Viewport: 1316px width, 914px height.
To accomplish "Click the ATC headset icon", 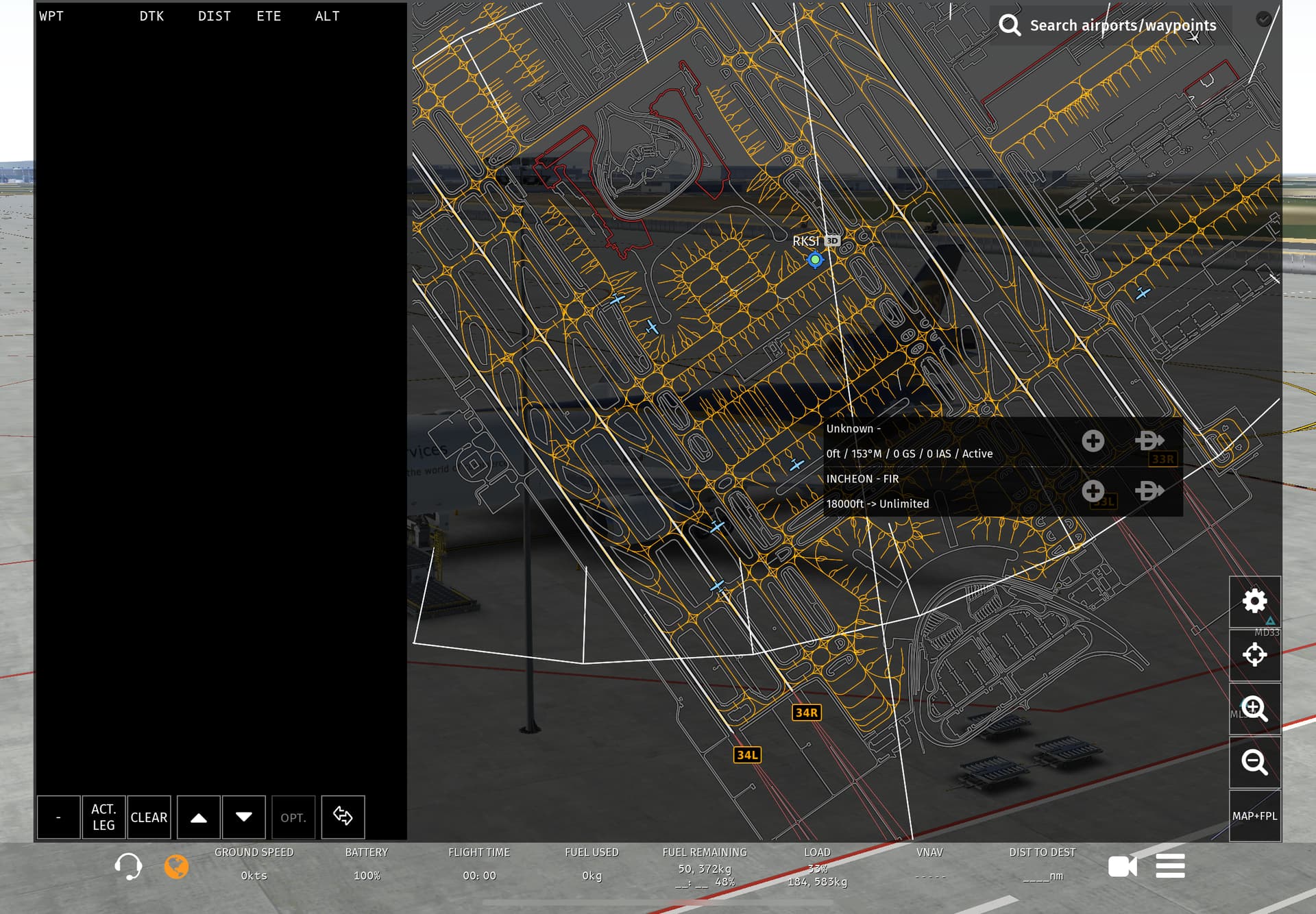I will [x=128, y=866].
